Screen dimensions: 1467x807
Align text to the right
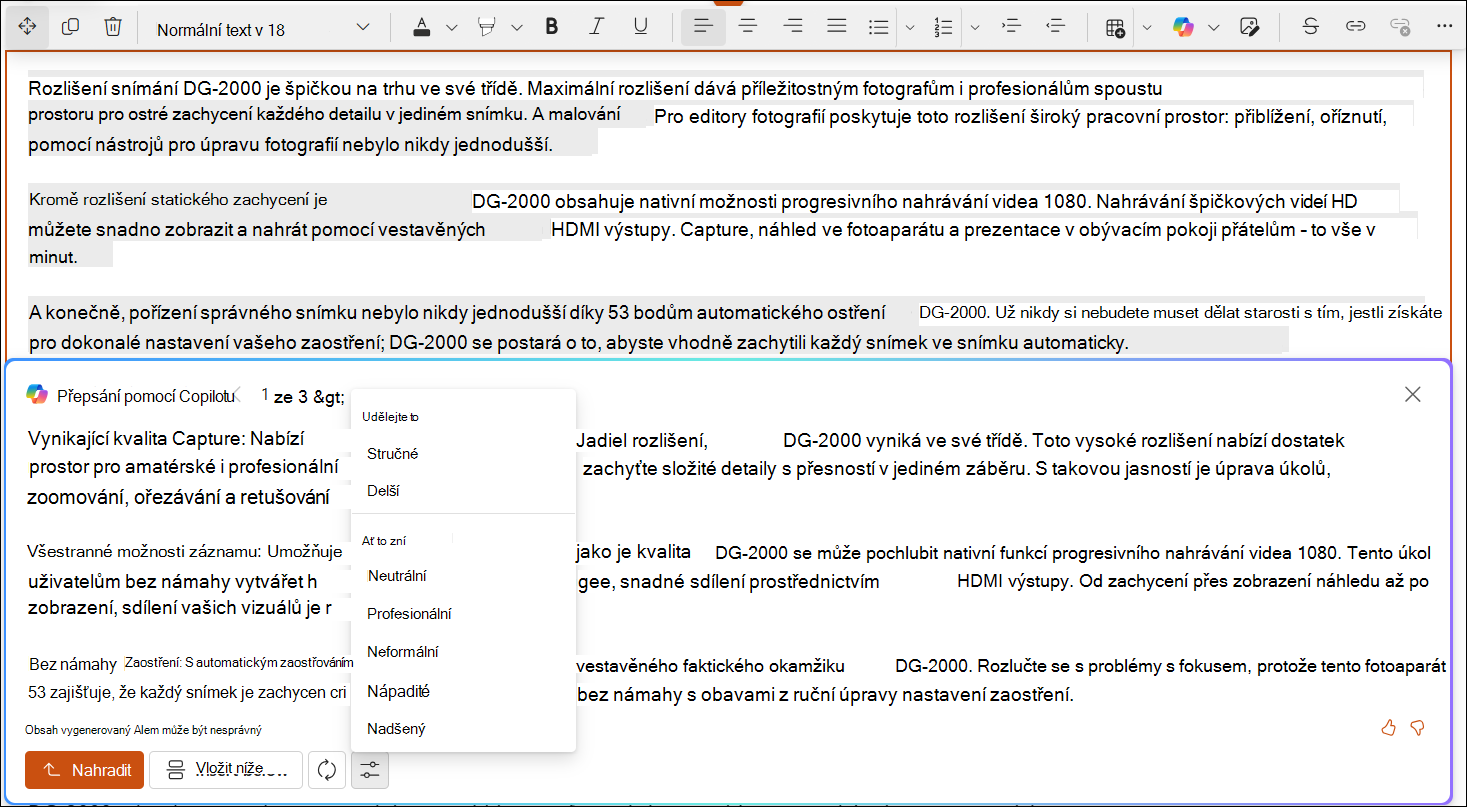[x=793, y=28]
